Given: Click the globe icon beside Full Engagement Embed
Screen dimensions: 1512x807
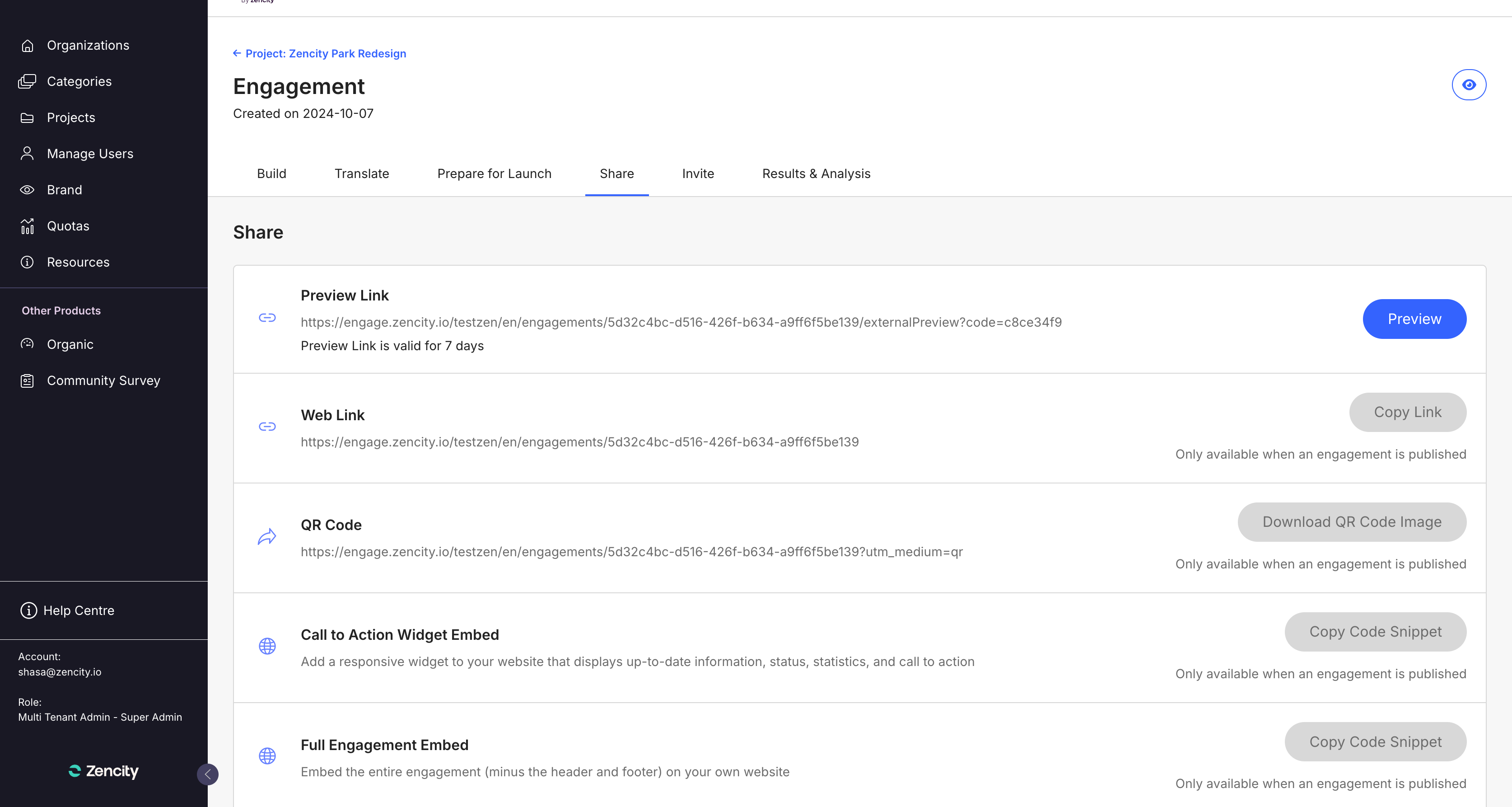Looking at the screenshot, I should (267, 756).
